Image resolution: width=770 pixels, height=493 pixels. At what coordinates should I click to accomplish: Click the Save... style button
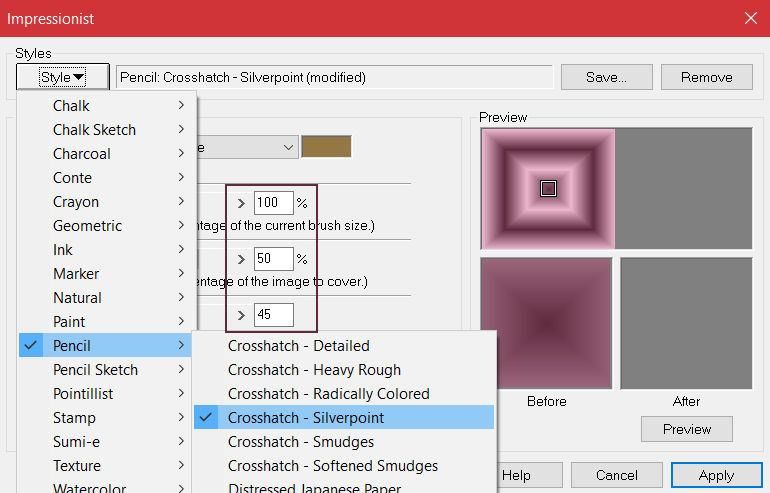(606, 77)
